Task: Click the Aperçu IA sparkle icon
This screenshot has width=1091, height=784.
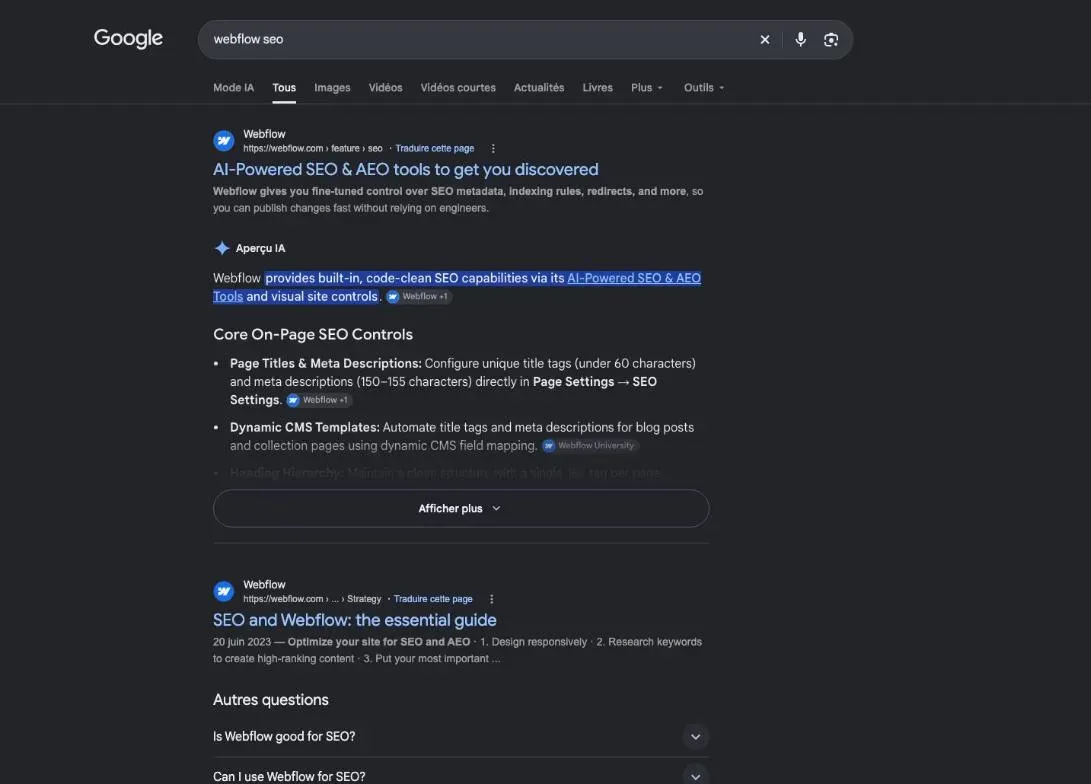Action: click(222, 248)
